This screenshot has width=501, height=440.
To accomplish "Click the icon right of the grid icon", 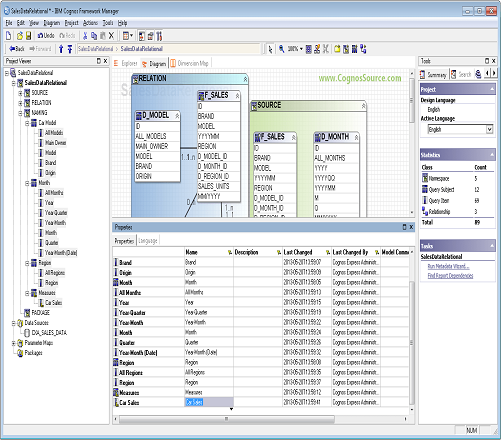I will pos(317,49).
